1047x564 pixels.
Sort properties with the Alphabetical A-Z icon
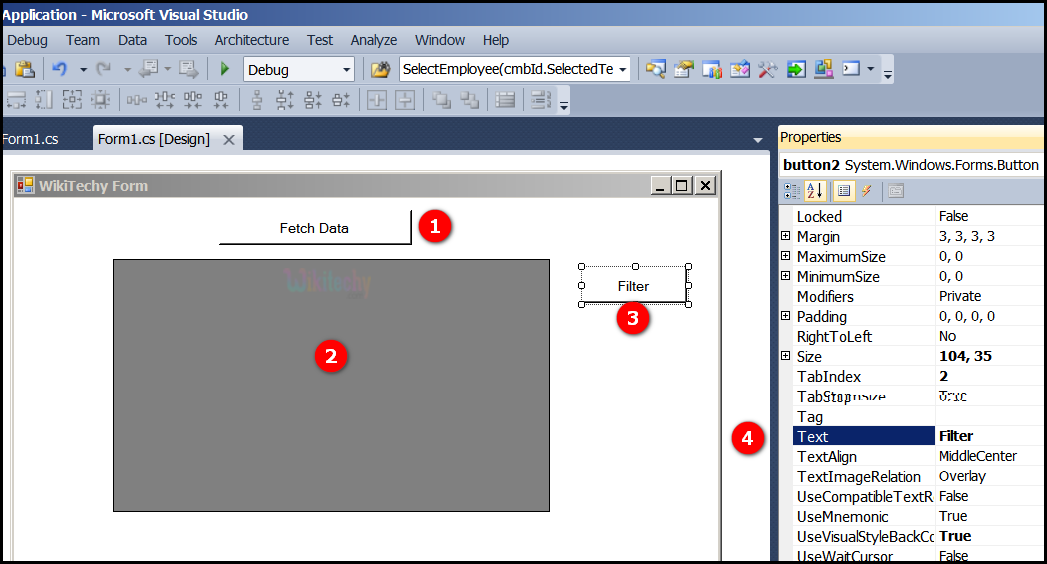click(815, 191)
